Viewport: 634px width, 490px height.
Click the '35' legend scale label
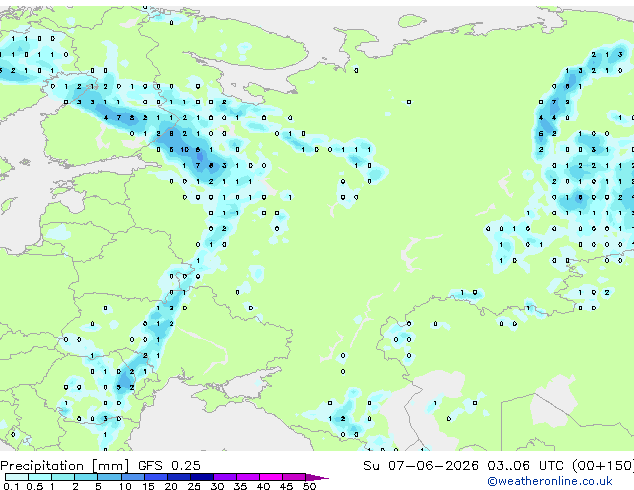(240, 486)
